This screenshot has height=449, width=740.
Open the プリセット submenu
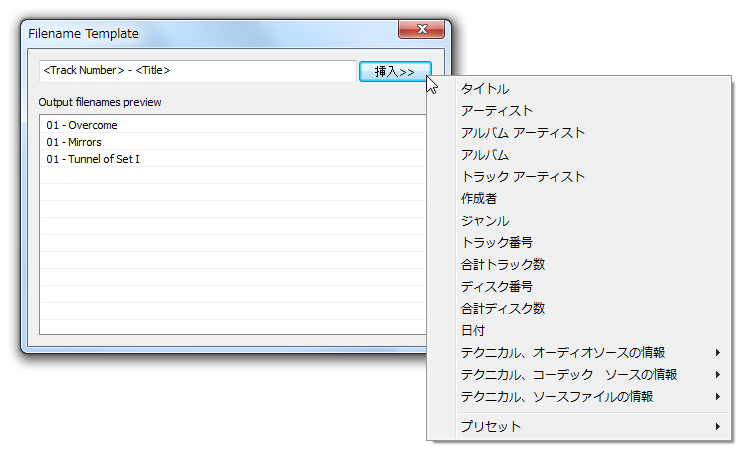click(x=579, y=426)
